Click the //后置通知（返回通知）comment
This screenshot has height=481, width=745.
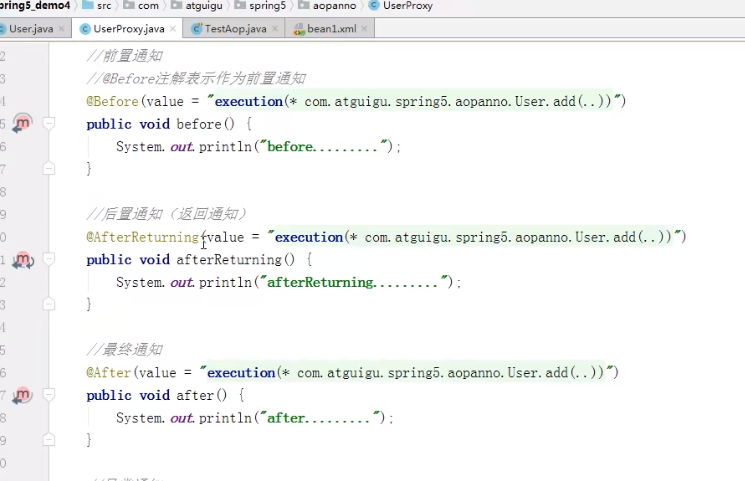[x=166, y=214]
